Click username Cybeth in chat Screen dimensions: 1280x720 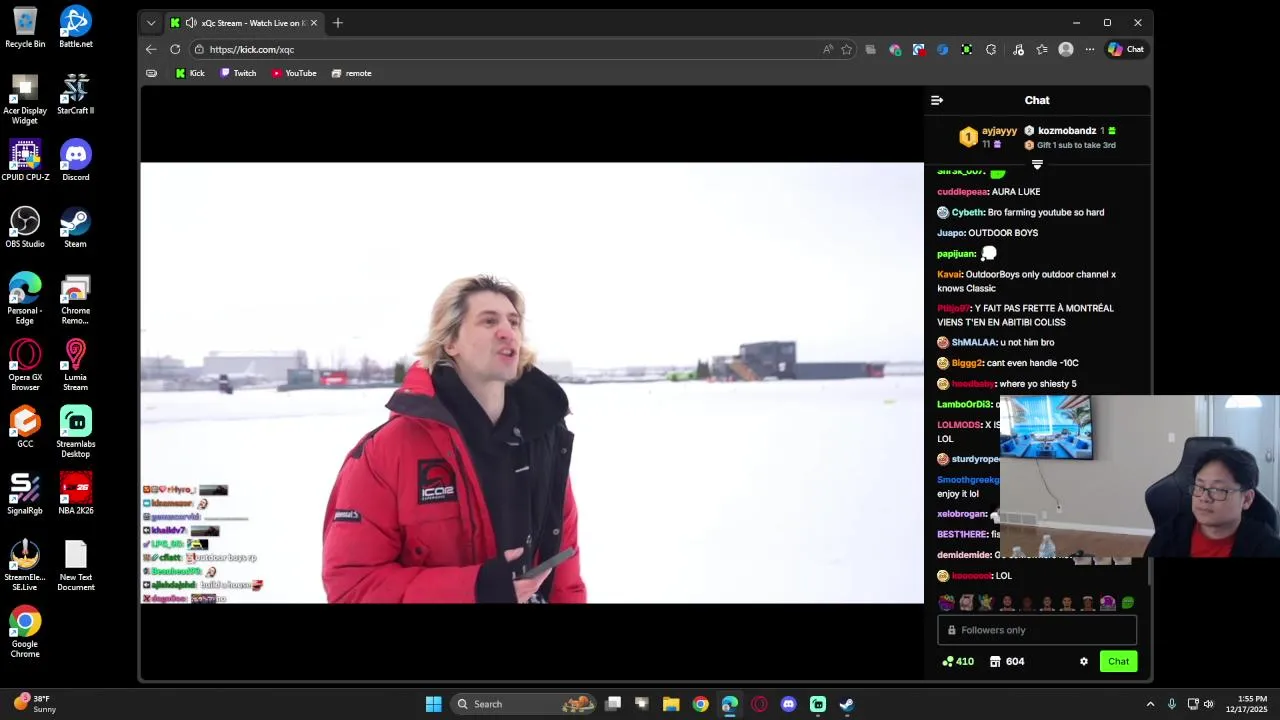point(967,212)
